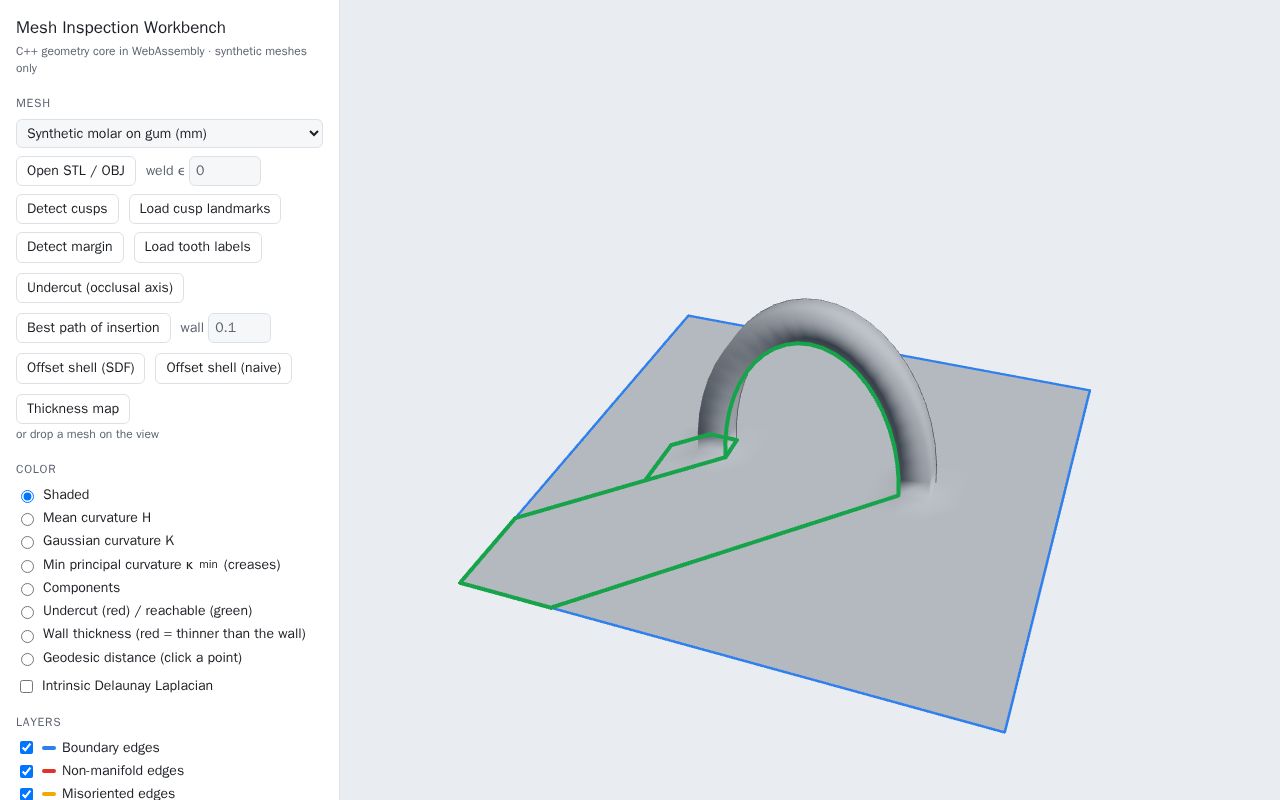Select Mean curvature H radio button
Screen dimensions: 1280x800
click(27, 519)
